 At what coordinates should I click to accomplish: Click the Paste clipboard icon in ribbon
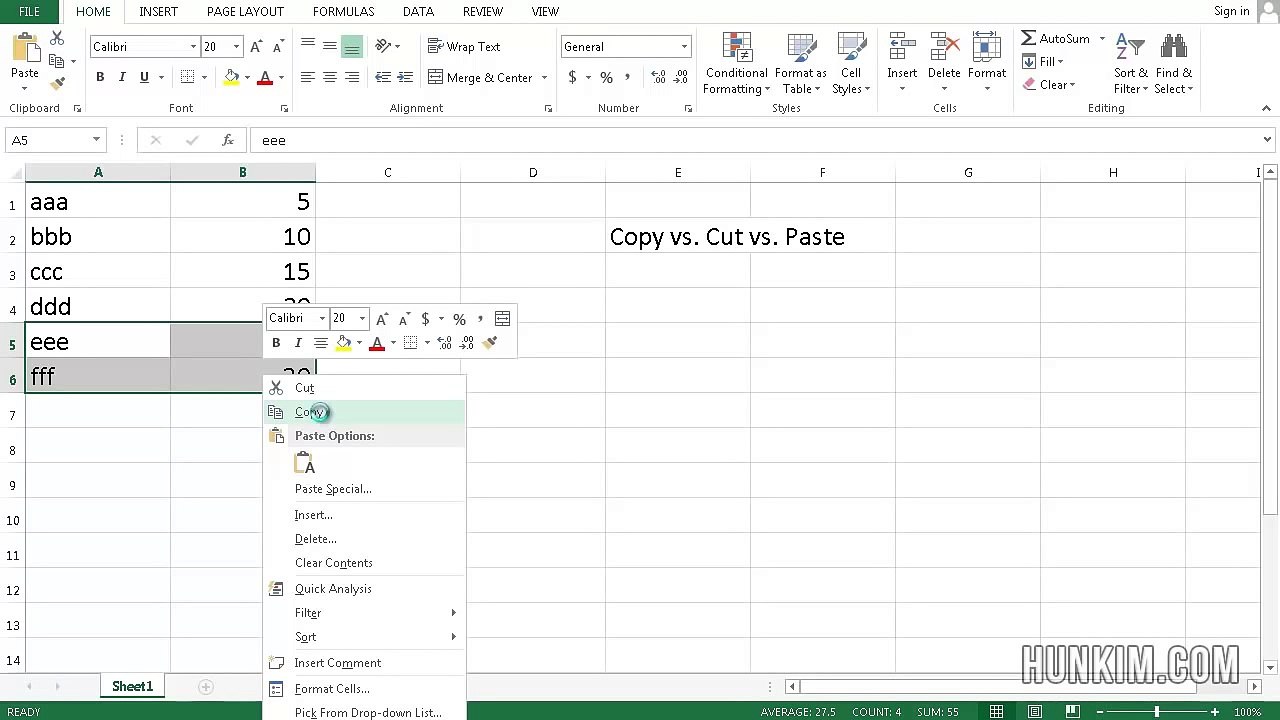[x=24, y=49]
